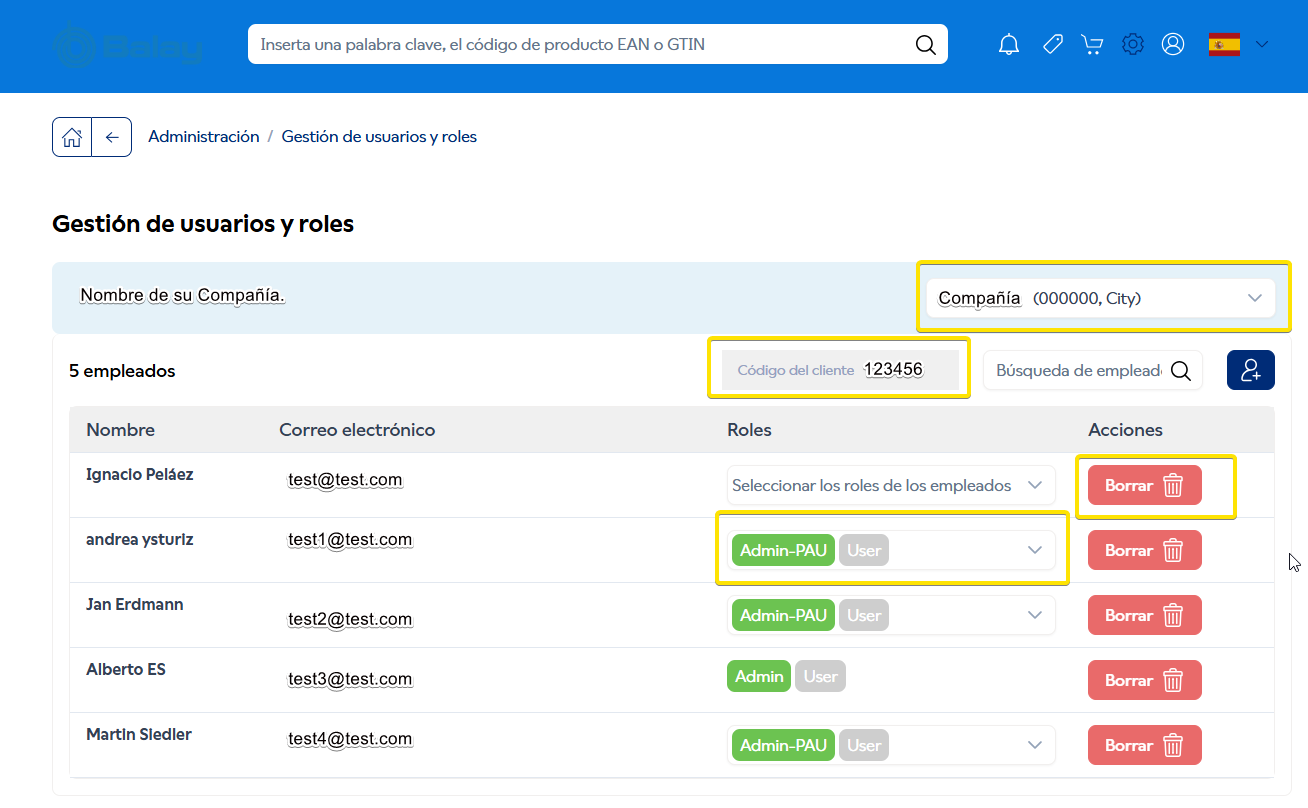
Task: Click the user account profile icon
Action: point(1173,45)
